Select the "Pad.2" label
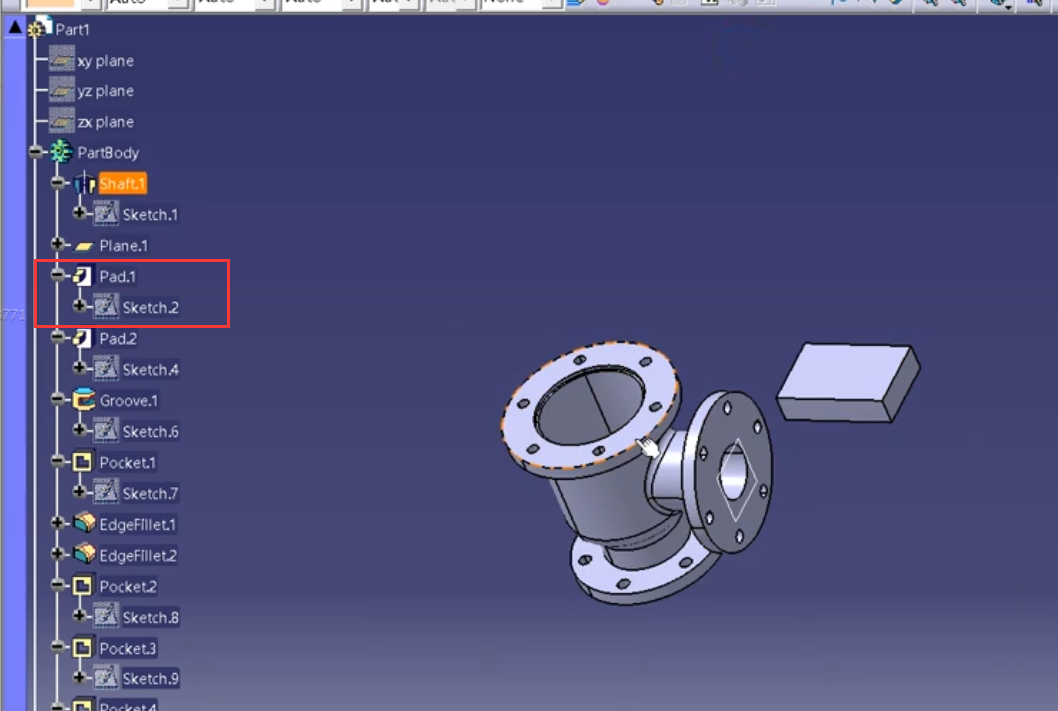Viewport: 1058px width, 711px height. [x=118, y=339]
